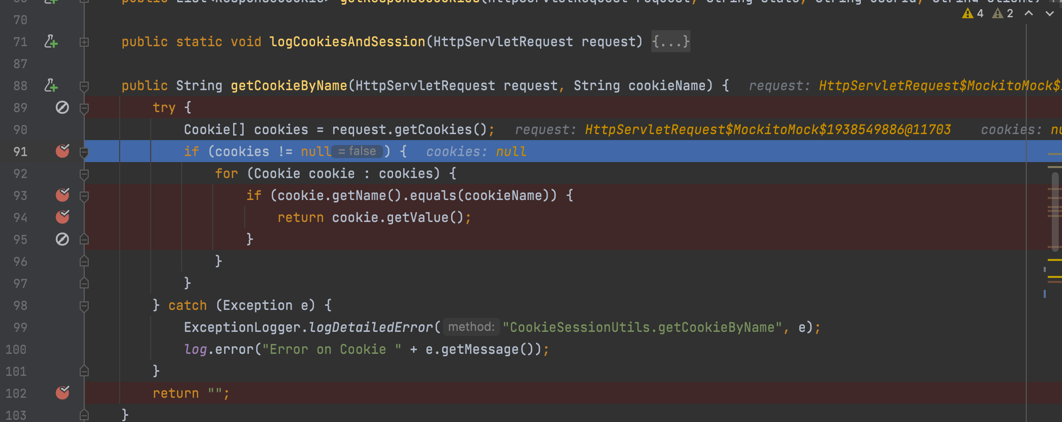The image size is (1062, 422).
Task: Click the flask-plus gutter icon on line 71
Action: coord(51,42)
